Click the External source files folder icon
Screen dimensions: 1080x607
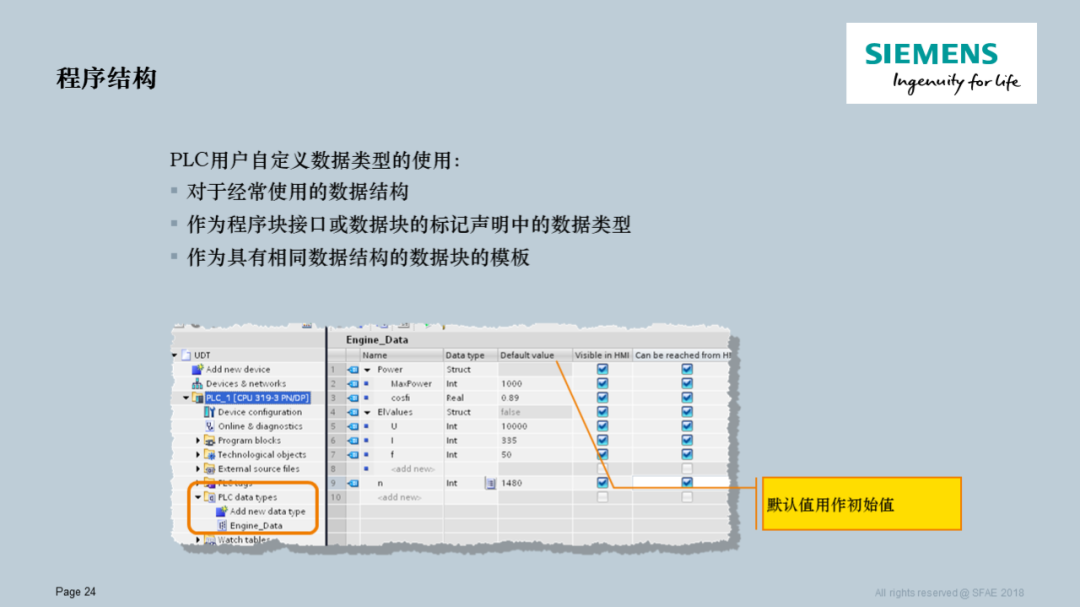click(x=207, y=468)
